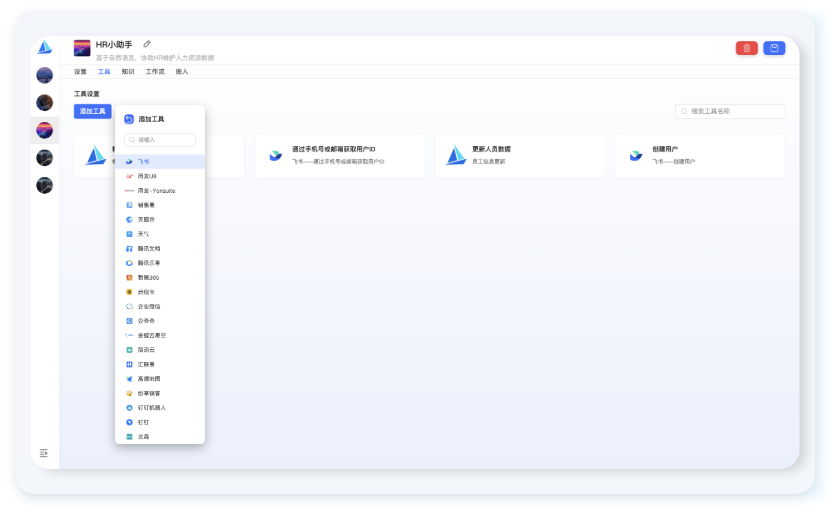Expand the sidebar using the bottom-left icon
This screenshot has height=513, width=838.
point(44,453)
